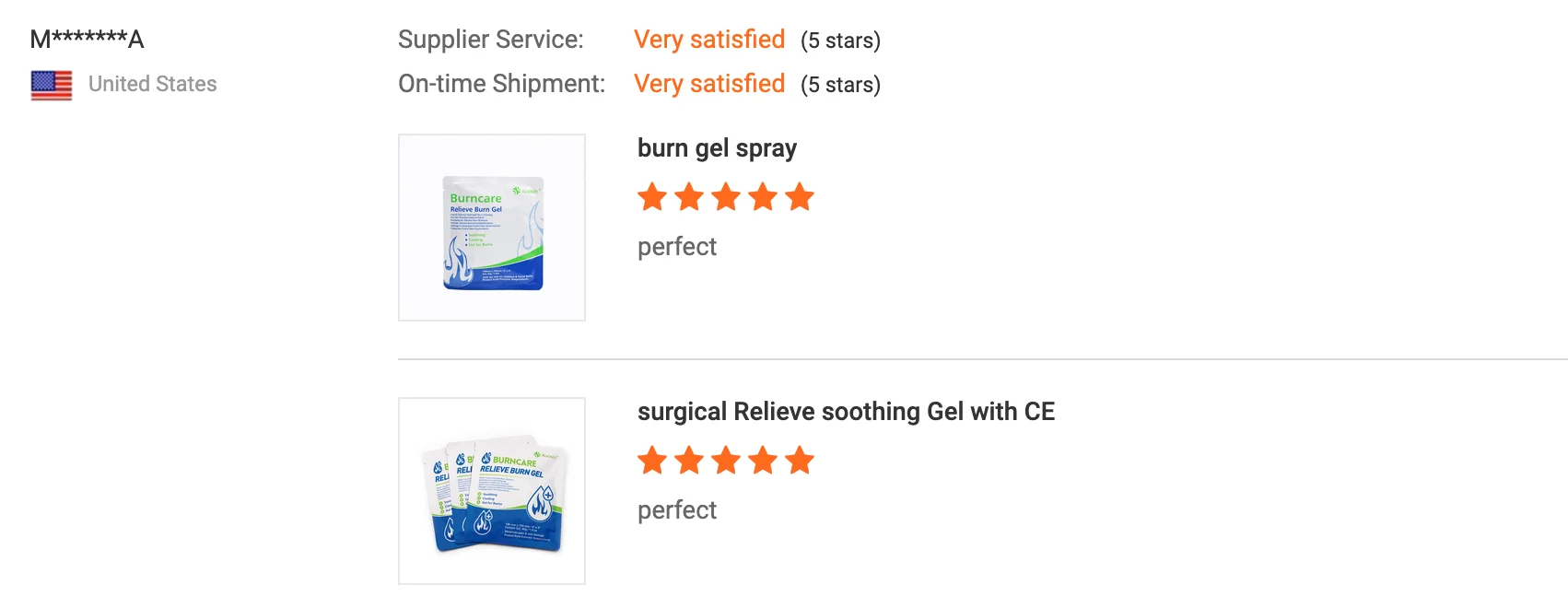Open the surgical Relieve Burn Gel packets thumbnail
Image resolution: width=1568 pixels, height=608 pixels.
492,491
